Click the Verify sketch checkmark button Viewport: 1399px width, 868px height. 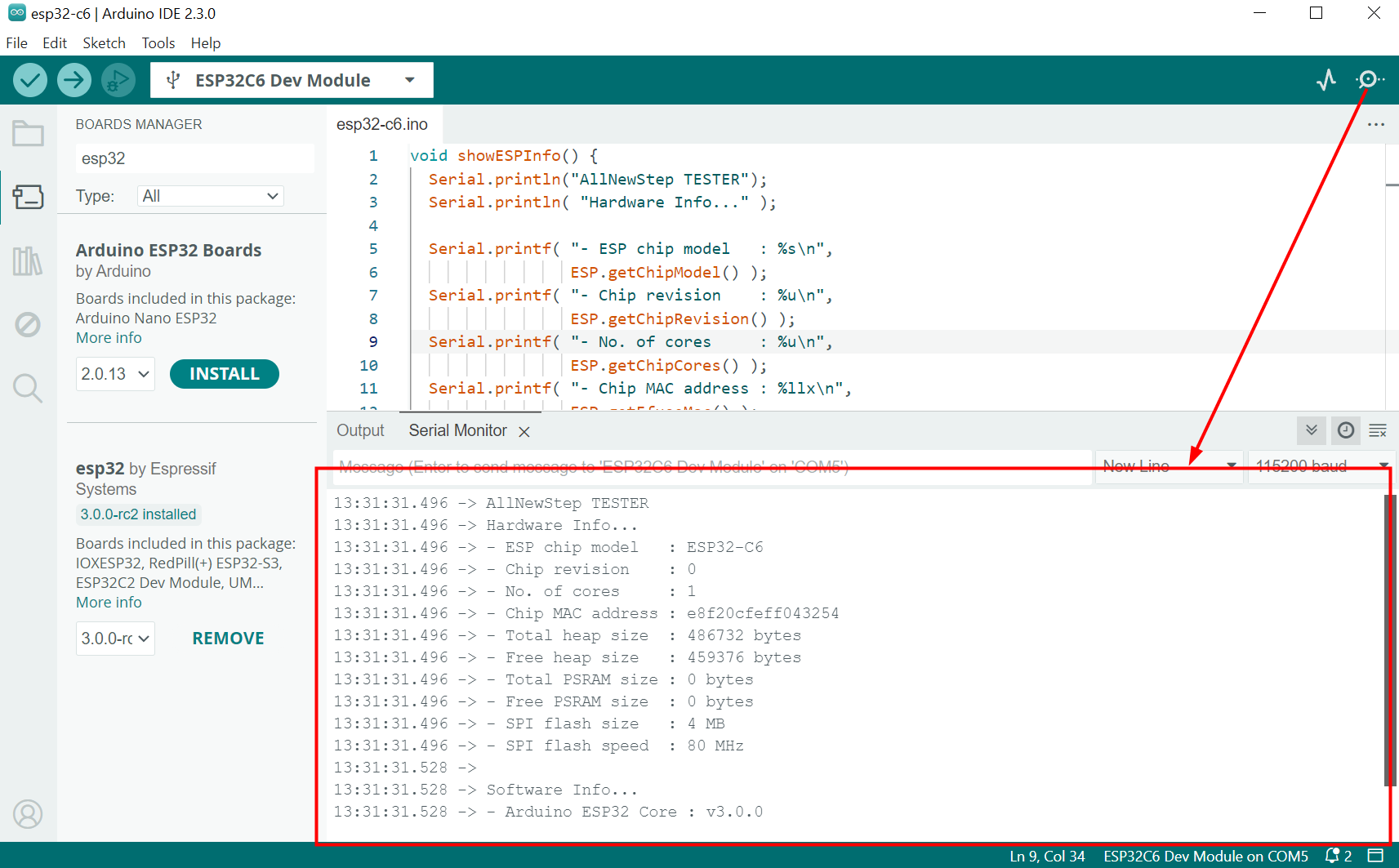tap(30, 80)
